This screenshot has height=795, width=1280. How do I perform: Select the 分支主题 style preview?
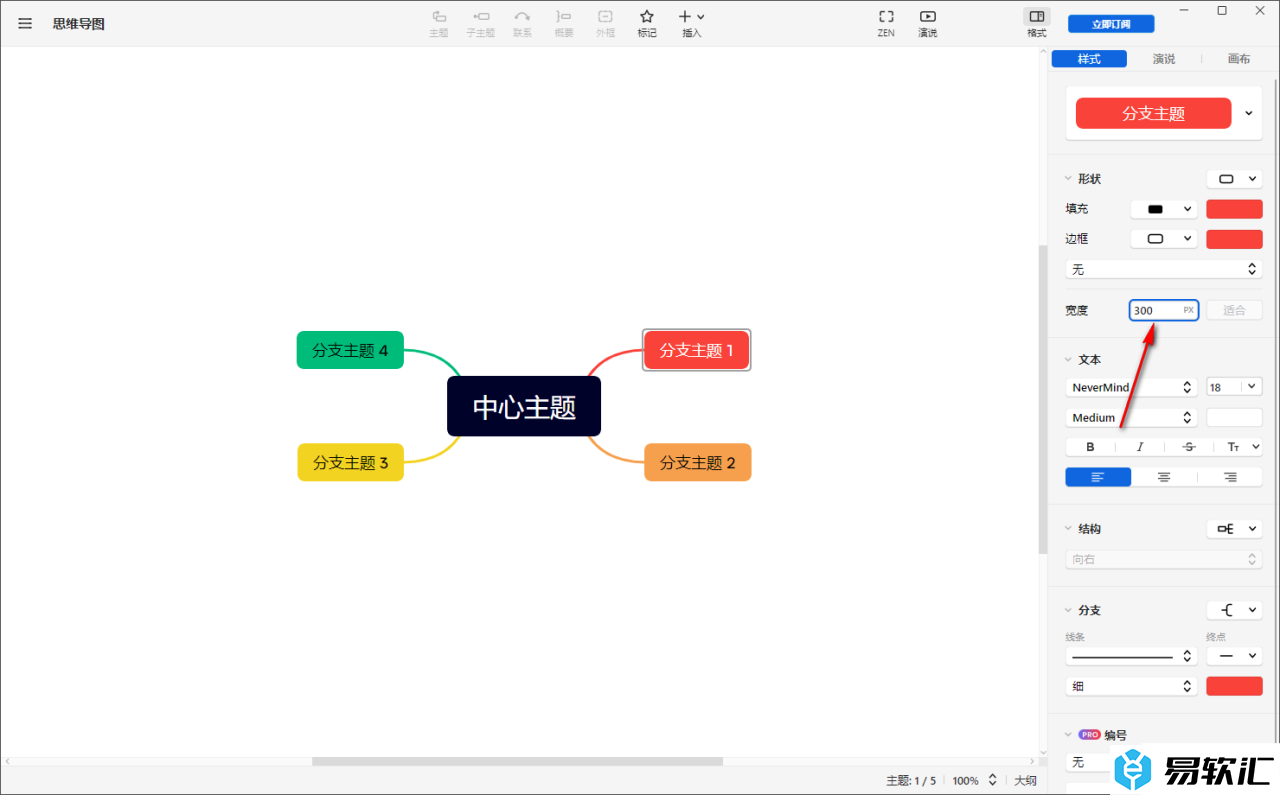coord(1153,113)
